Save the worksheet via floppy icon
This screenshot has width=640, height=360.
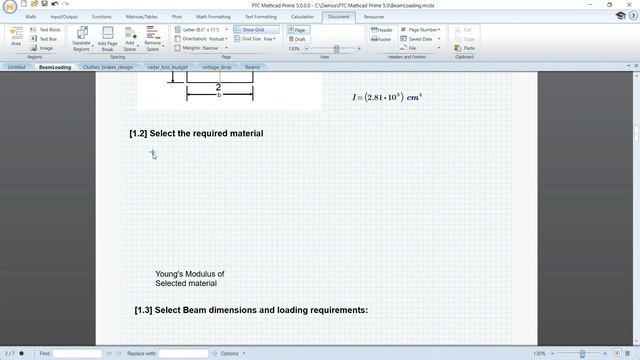click(x=44, y=4)
